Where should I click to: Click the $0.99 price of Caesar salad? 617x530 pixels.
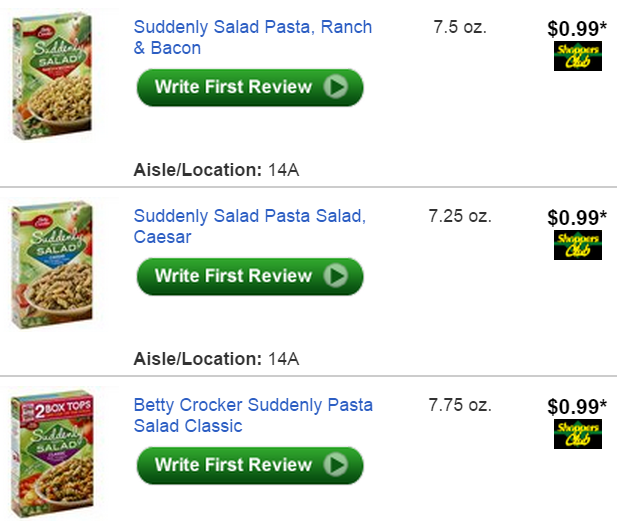pyautogui.click(x=577, y=217)
